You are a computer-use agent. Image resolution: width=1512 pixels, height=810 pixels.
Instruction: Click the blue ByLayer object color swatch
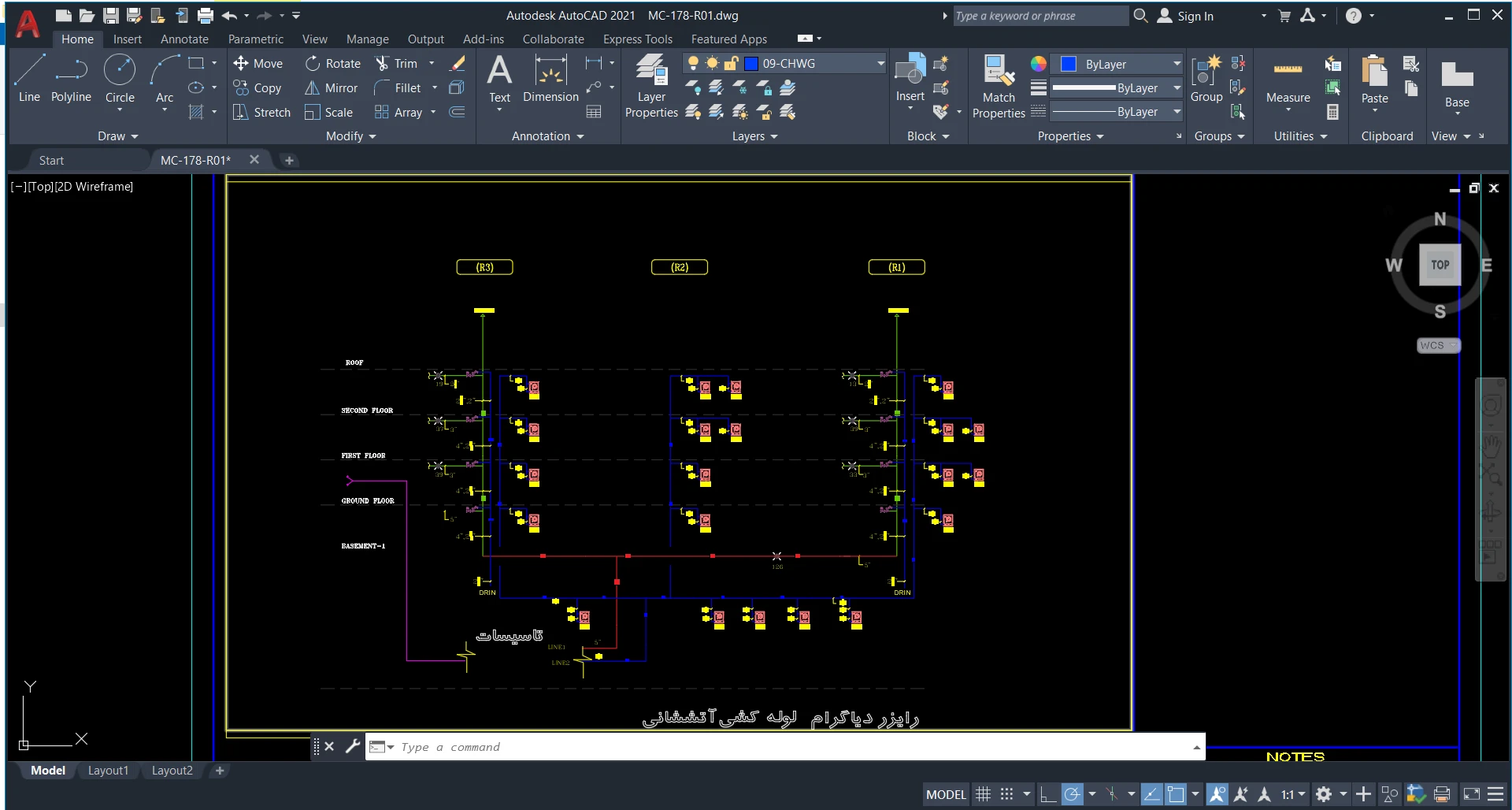[1069, 65]
